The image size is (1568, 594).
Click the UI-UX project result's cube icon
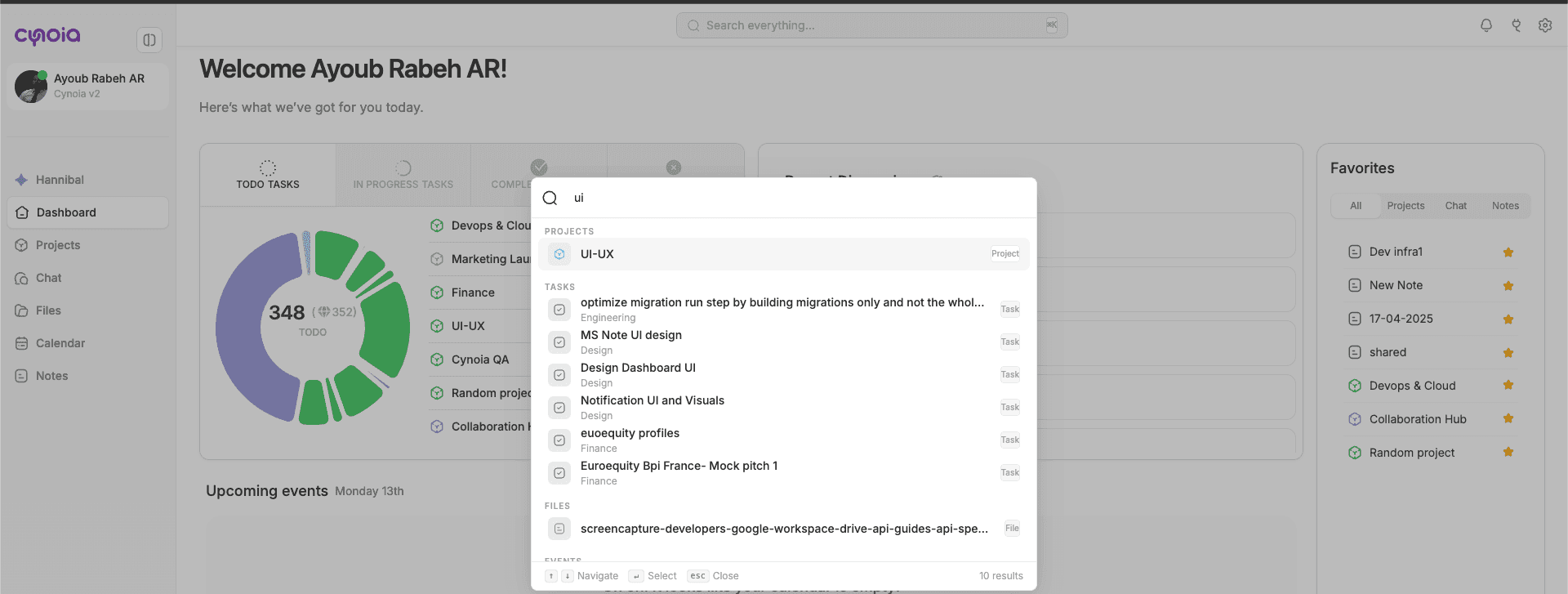tap(559, 254)
